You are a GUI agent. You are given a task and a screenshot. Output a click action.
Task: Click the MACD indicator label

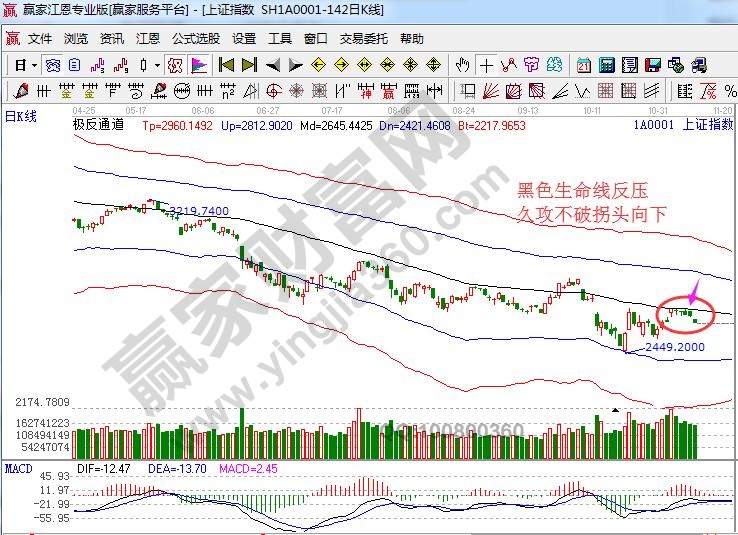point(18,468)
